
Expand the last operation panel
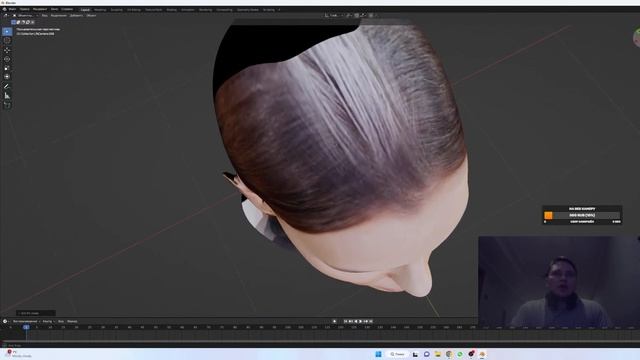coord(36,313)
